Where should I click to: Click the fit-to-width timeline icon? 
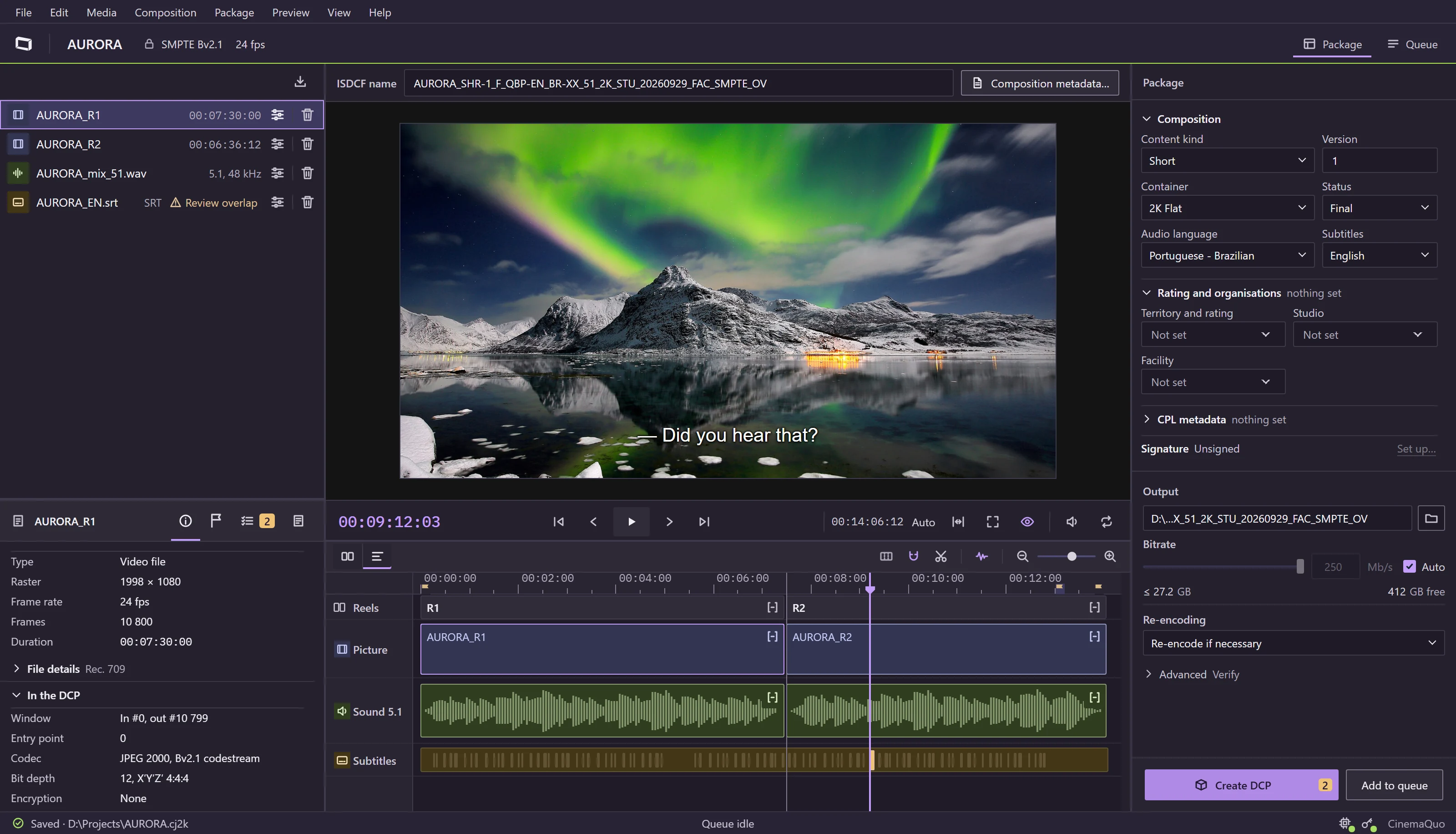tap(958, 522)
